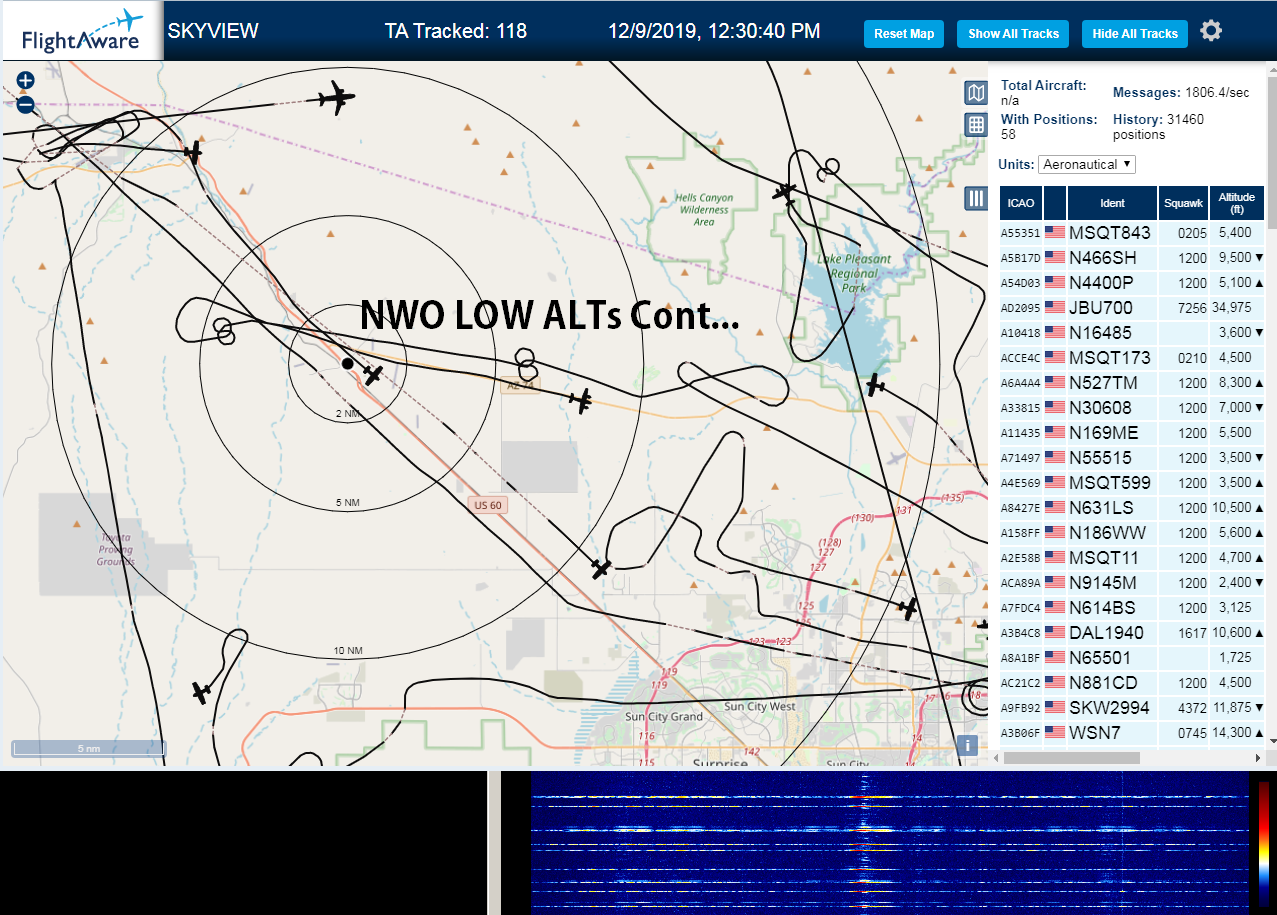Open the Units dropdown
This screenshot has width=1277, height=915.
pyautogui.click(x=1087, y=164)
